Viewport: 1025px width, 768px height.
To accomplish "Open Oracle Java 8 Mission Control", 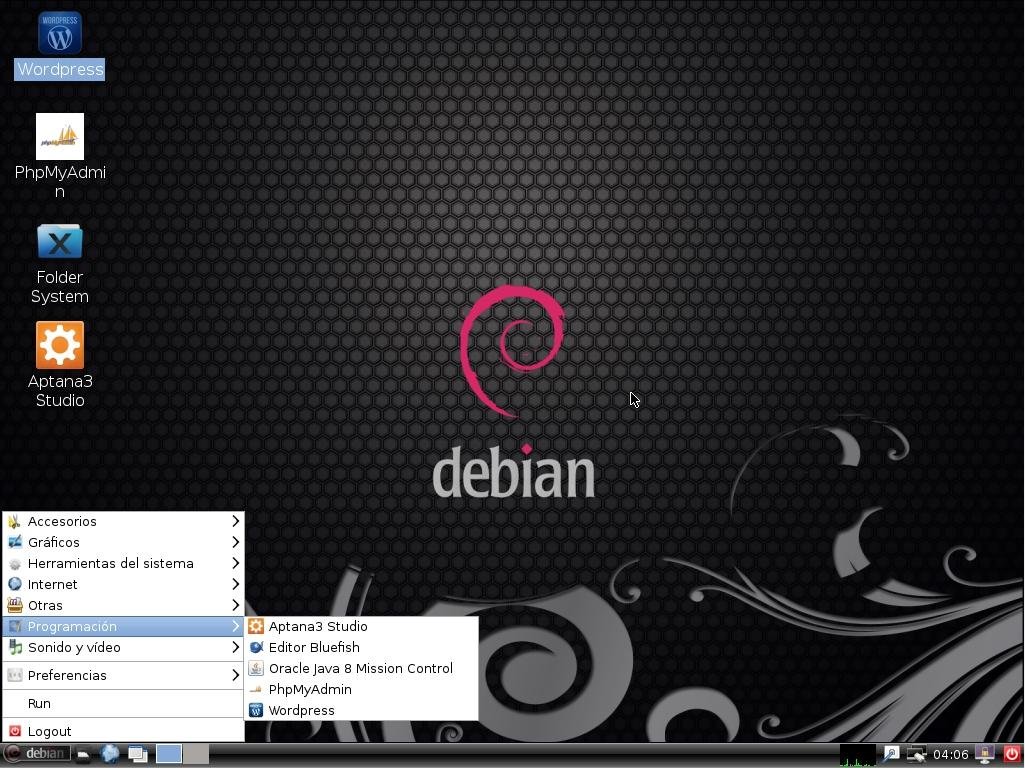I will 361,668.
